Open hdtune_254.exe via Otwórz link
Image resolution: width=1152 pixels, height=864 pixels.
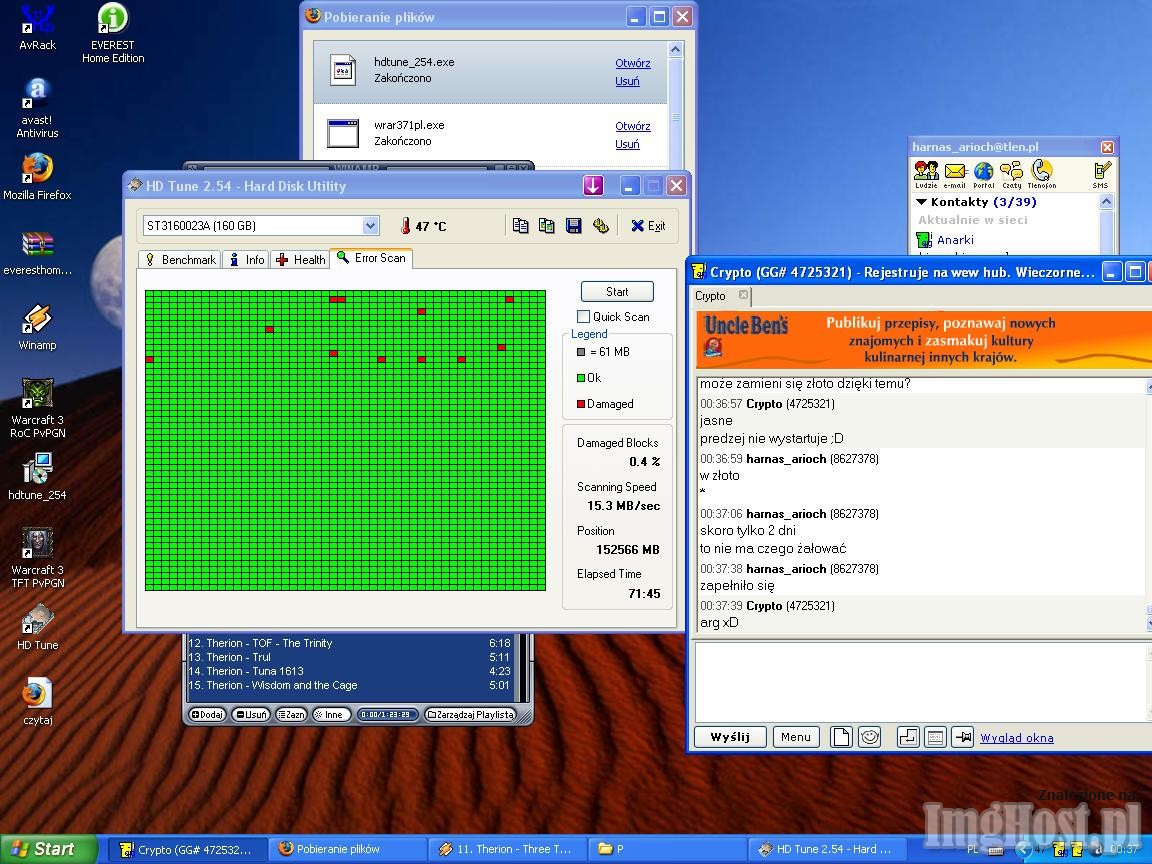pyautogui.click(x=633, y=63)
